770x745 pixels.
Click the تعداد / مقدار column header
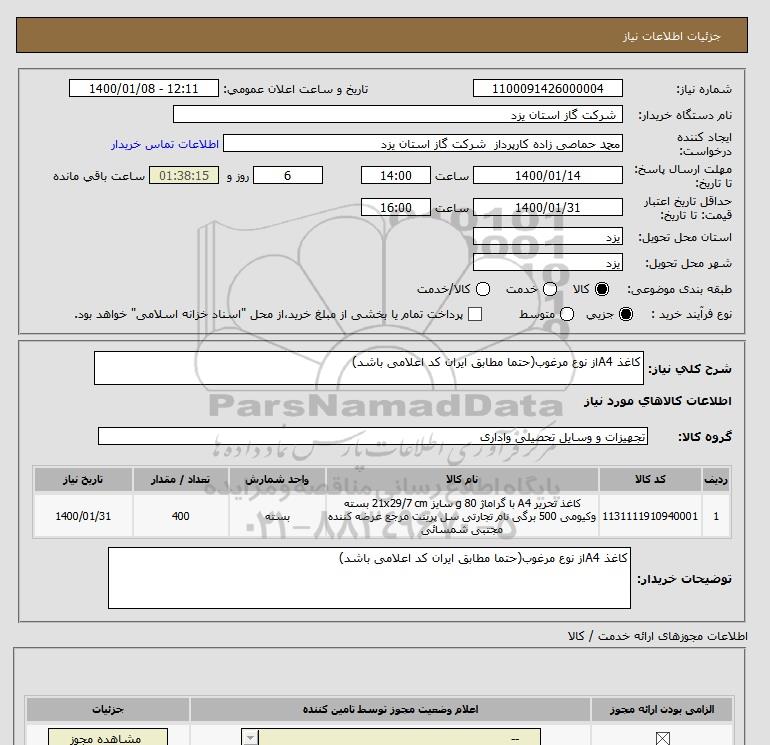[180, 479]
